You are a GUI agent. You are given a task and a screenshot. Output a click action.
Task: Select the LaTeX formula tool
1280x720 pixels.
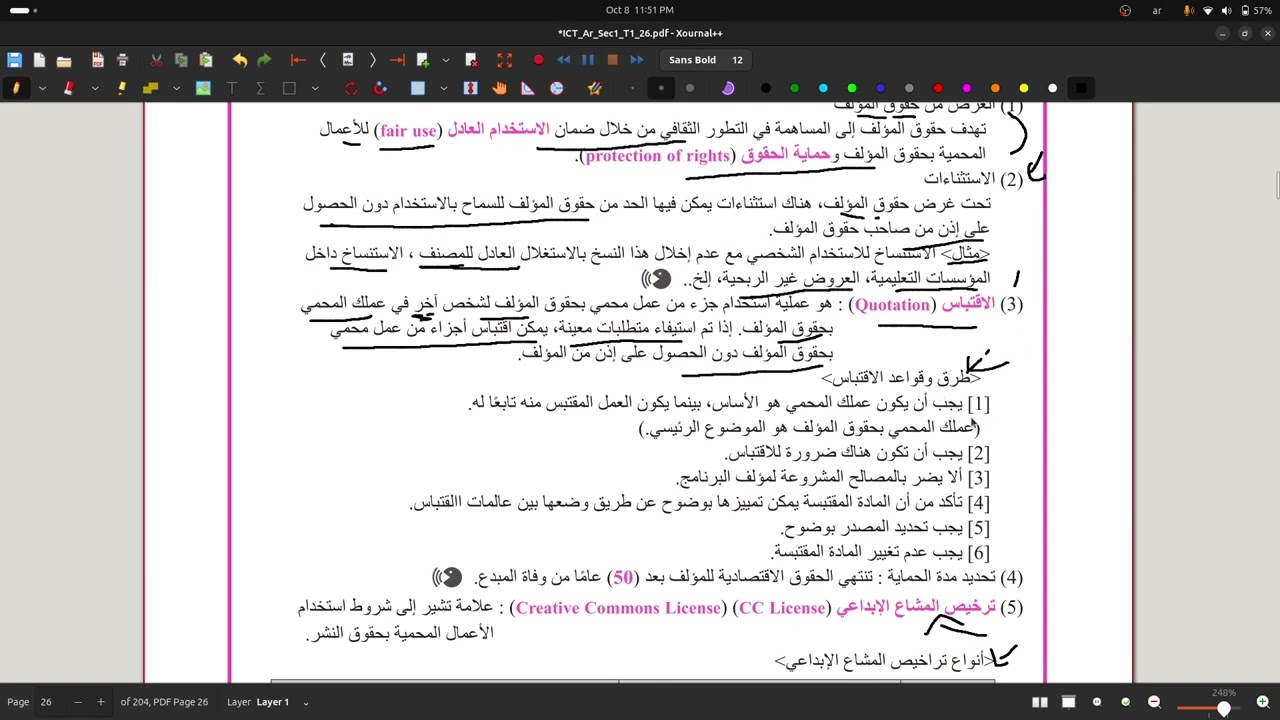(x=260, y=88)
